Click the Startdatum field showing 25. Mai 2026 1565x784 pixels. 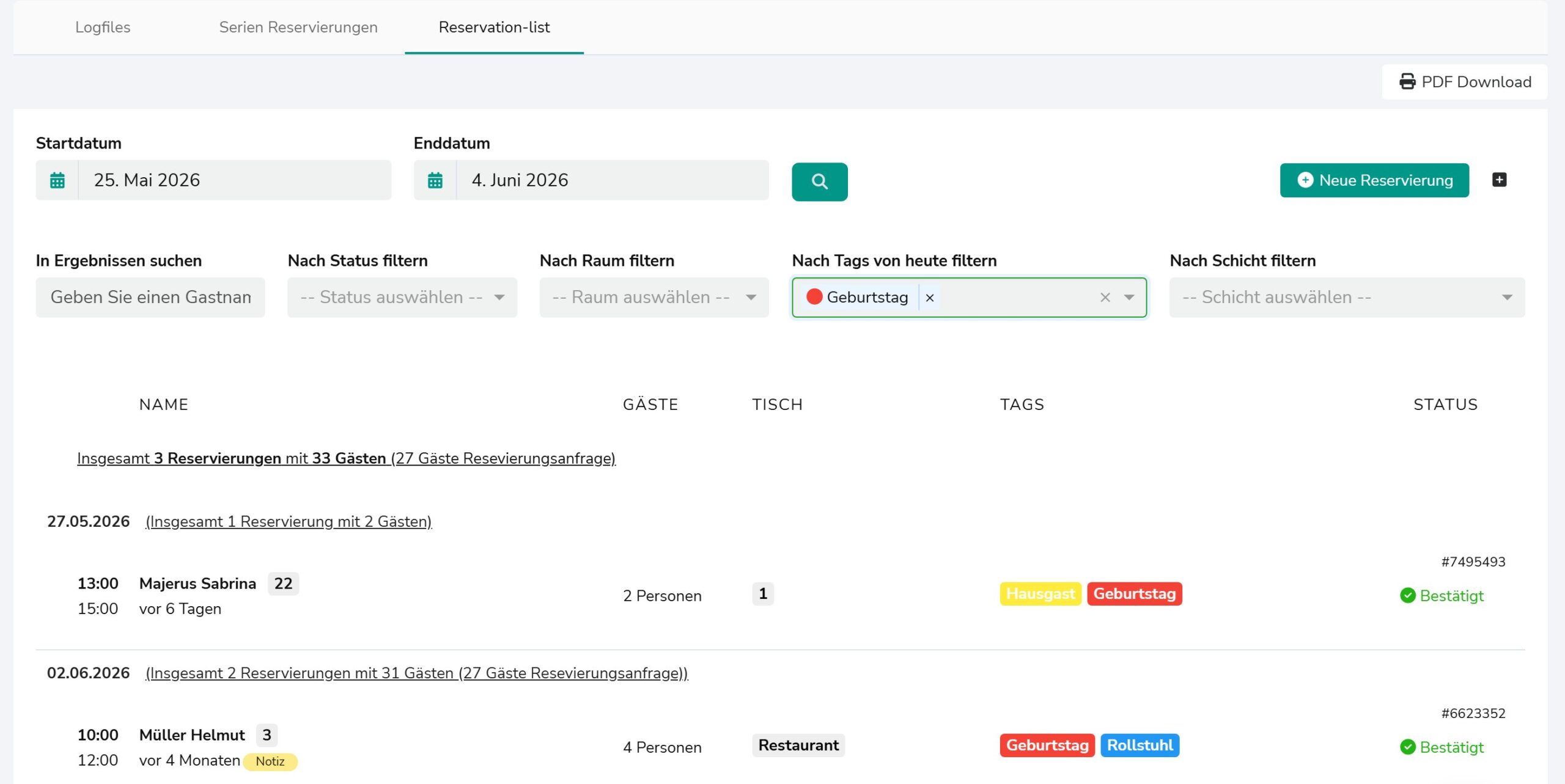click(x=235, y=180)
